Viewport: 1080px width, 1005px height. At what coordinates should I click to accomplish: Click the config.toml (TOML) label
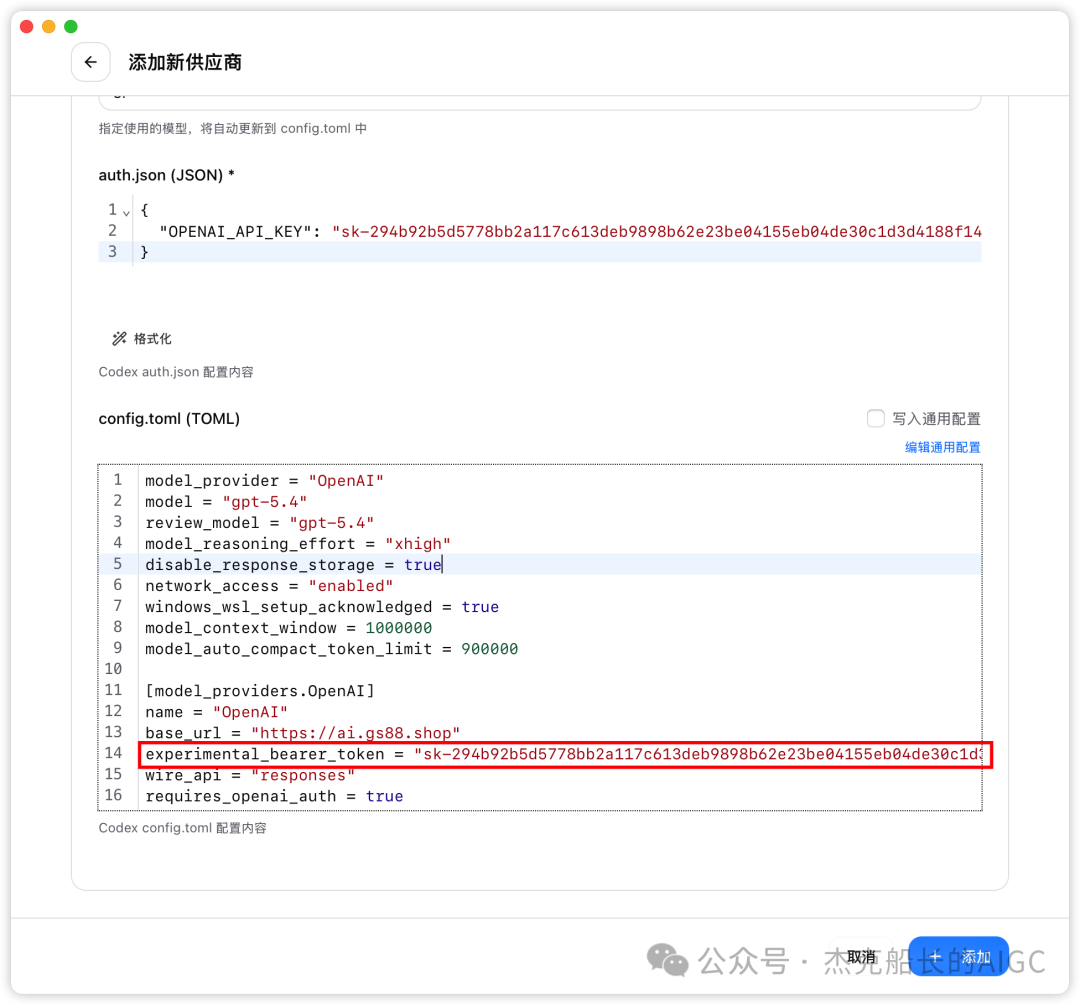[x=169, y=418]
